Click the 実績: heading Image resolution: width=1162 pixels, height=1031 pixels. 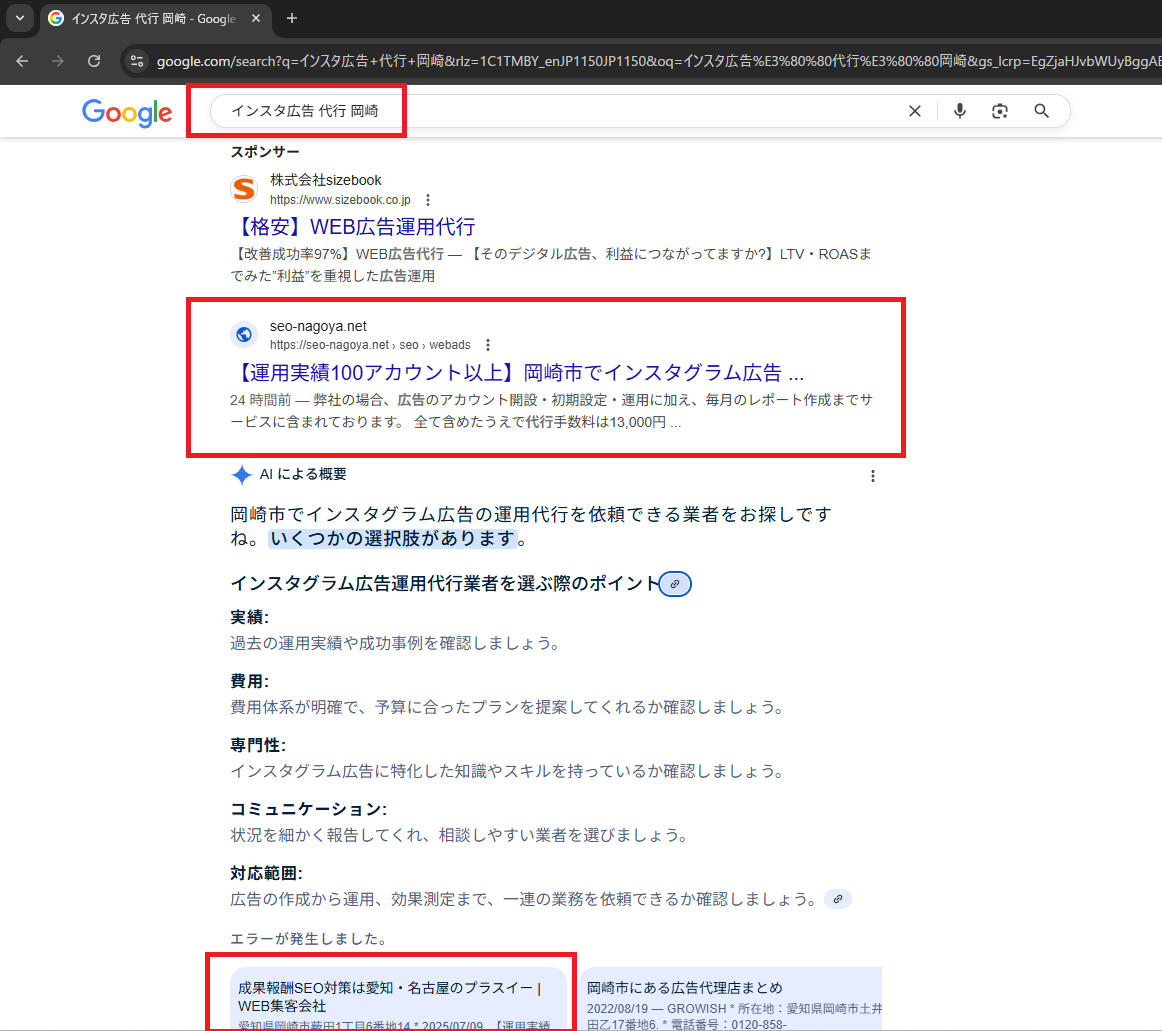tap(250, 617)
